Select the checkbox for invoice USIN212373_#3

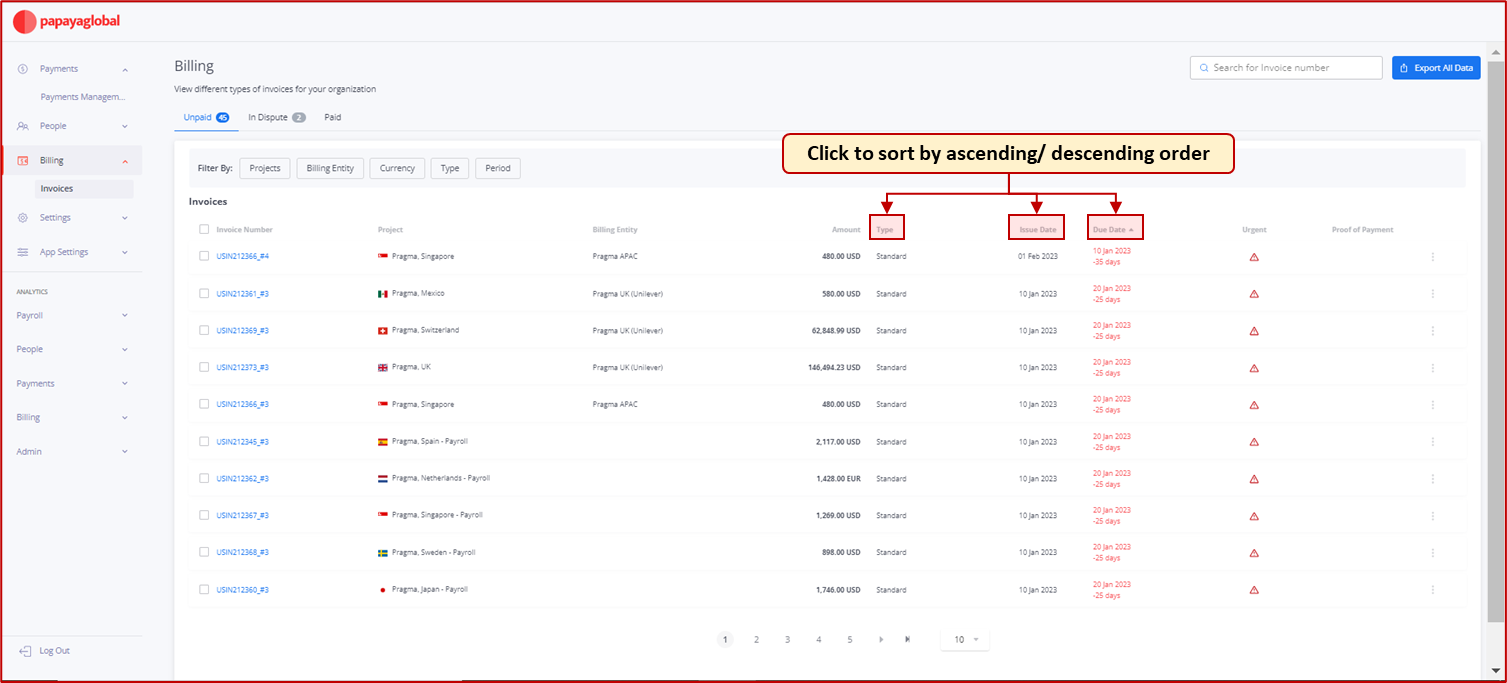click(204, 367)
